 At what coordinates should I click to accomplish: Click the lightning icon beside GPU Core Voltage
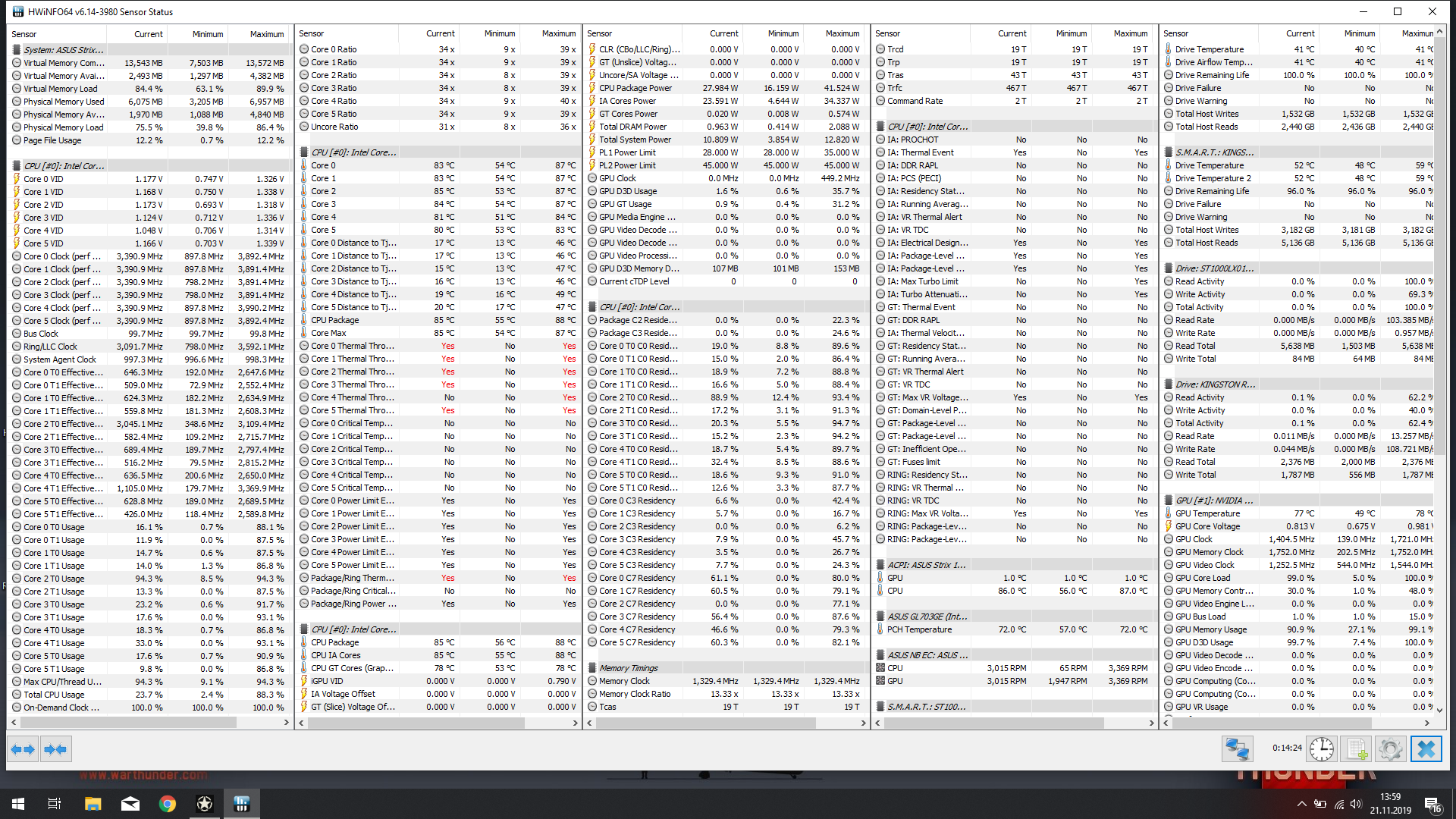point(1169,526)
